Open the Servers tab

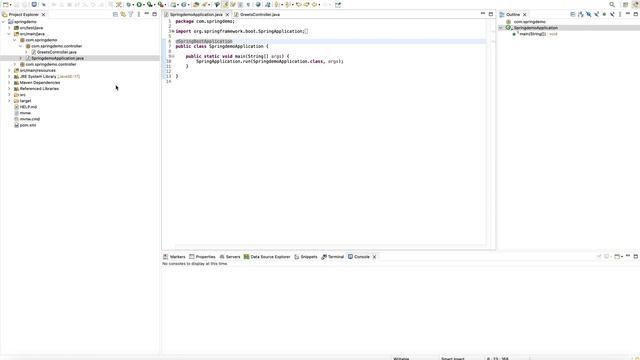point(230,257)
